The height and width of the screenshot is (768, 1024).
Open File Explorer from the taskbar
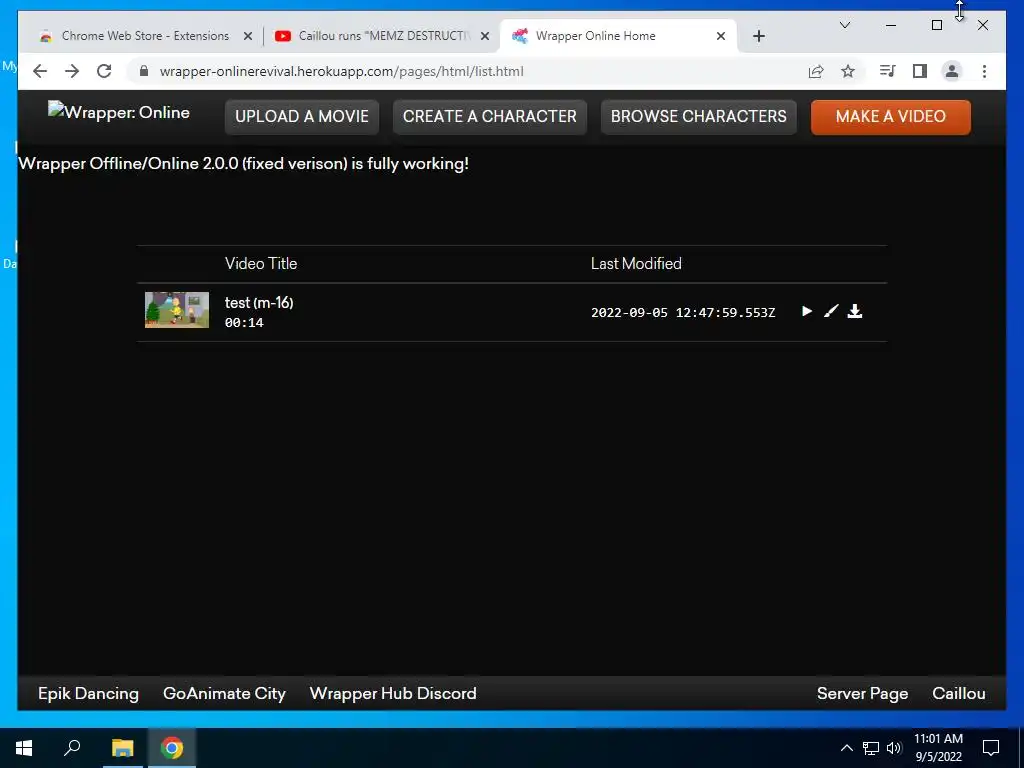(x=122, y=748)
